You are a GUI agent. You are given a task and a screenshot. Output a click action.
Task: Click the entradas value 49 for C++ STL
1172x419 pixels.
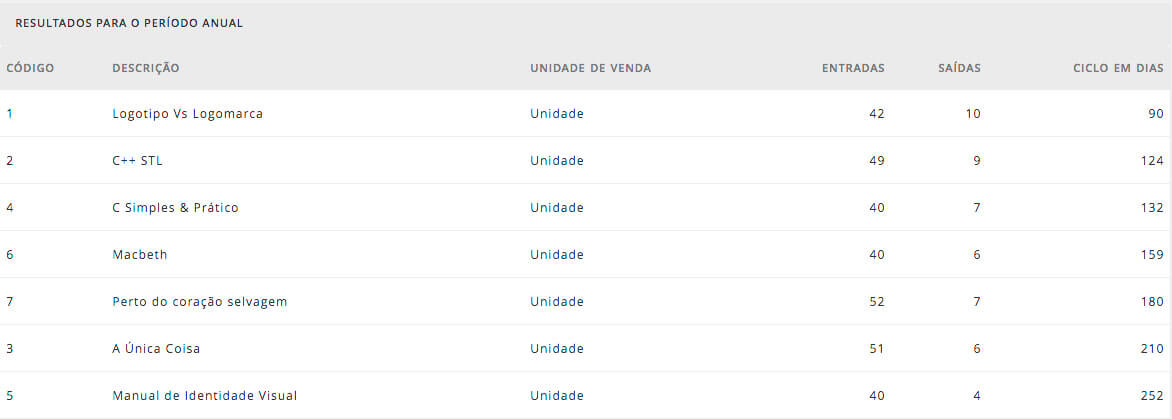[877, 161]
